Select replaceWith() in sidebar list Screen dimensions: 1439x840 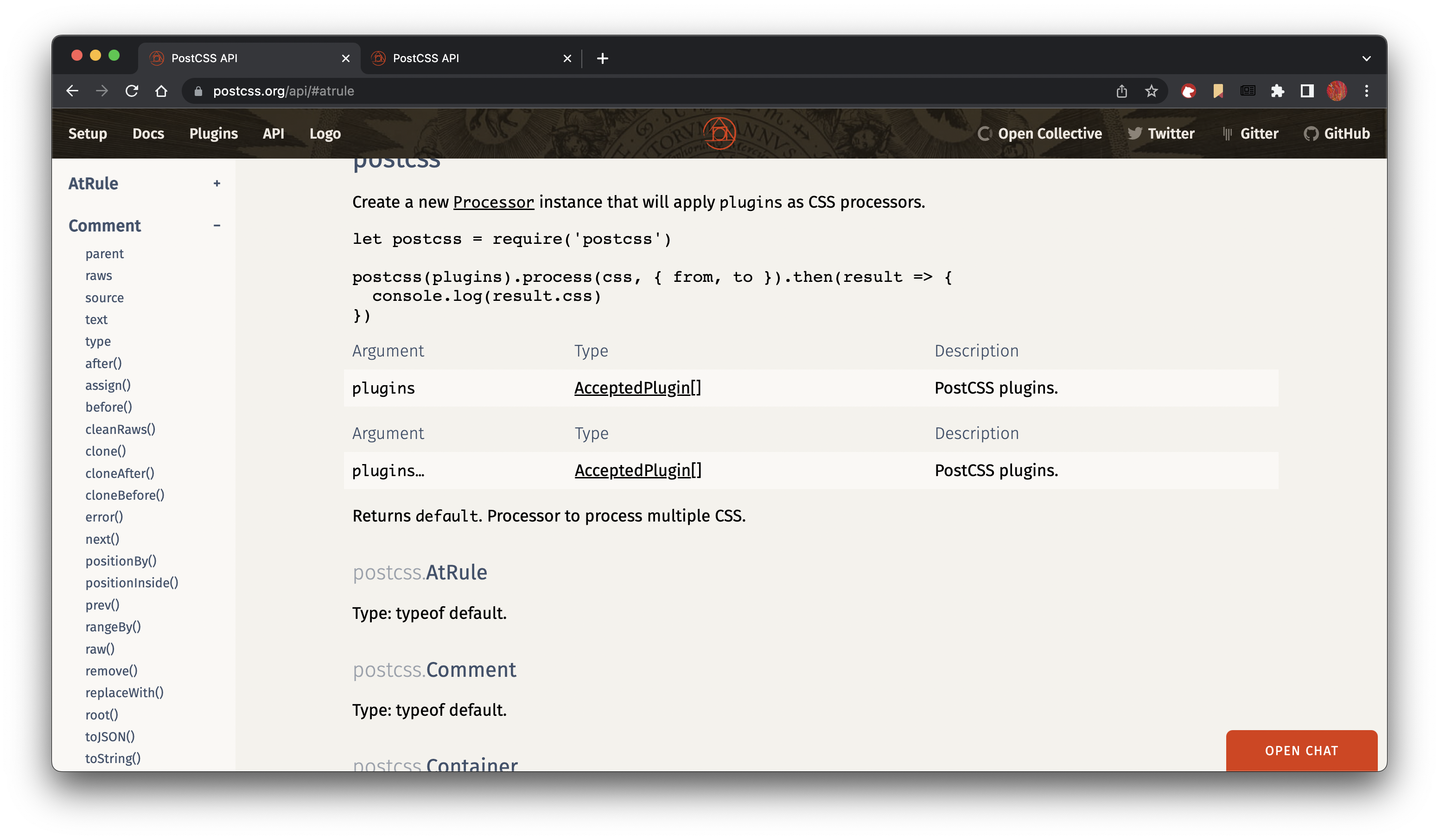tap(125, 693)
